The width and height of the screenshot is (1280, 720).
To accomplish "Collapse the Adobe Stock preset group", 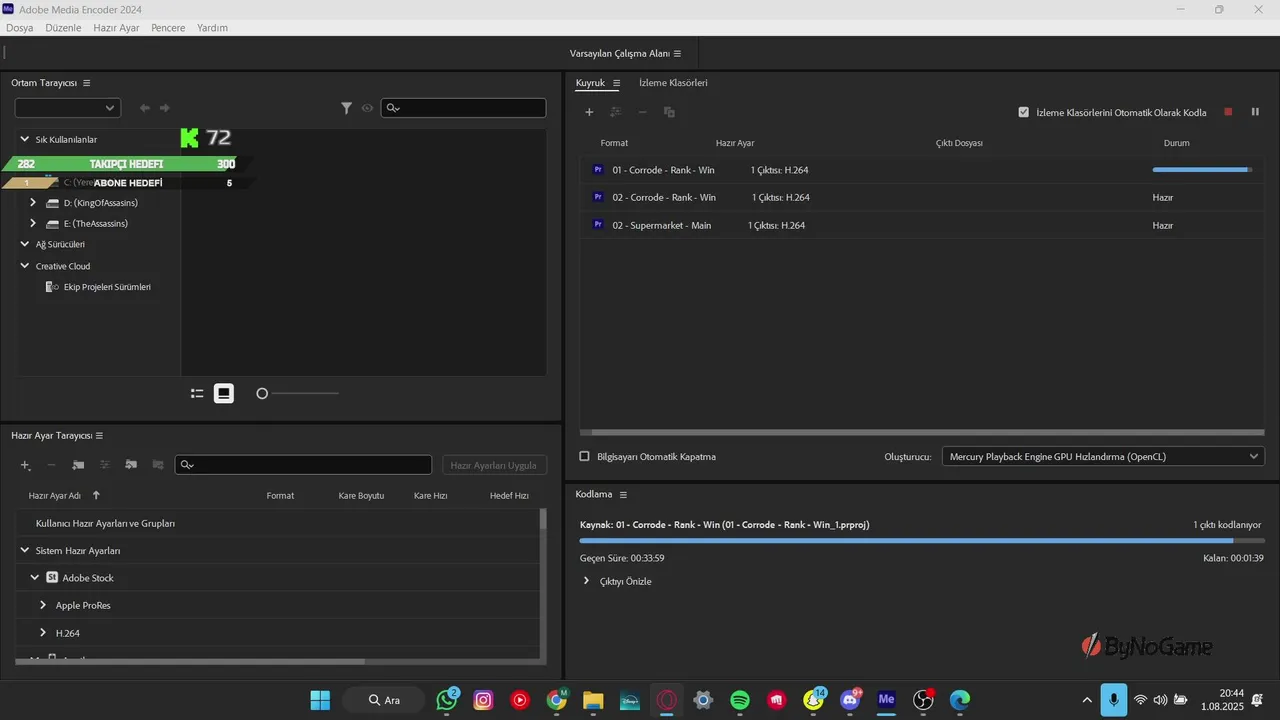I will coord(35,578).
